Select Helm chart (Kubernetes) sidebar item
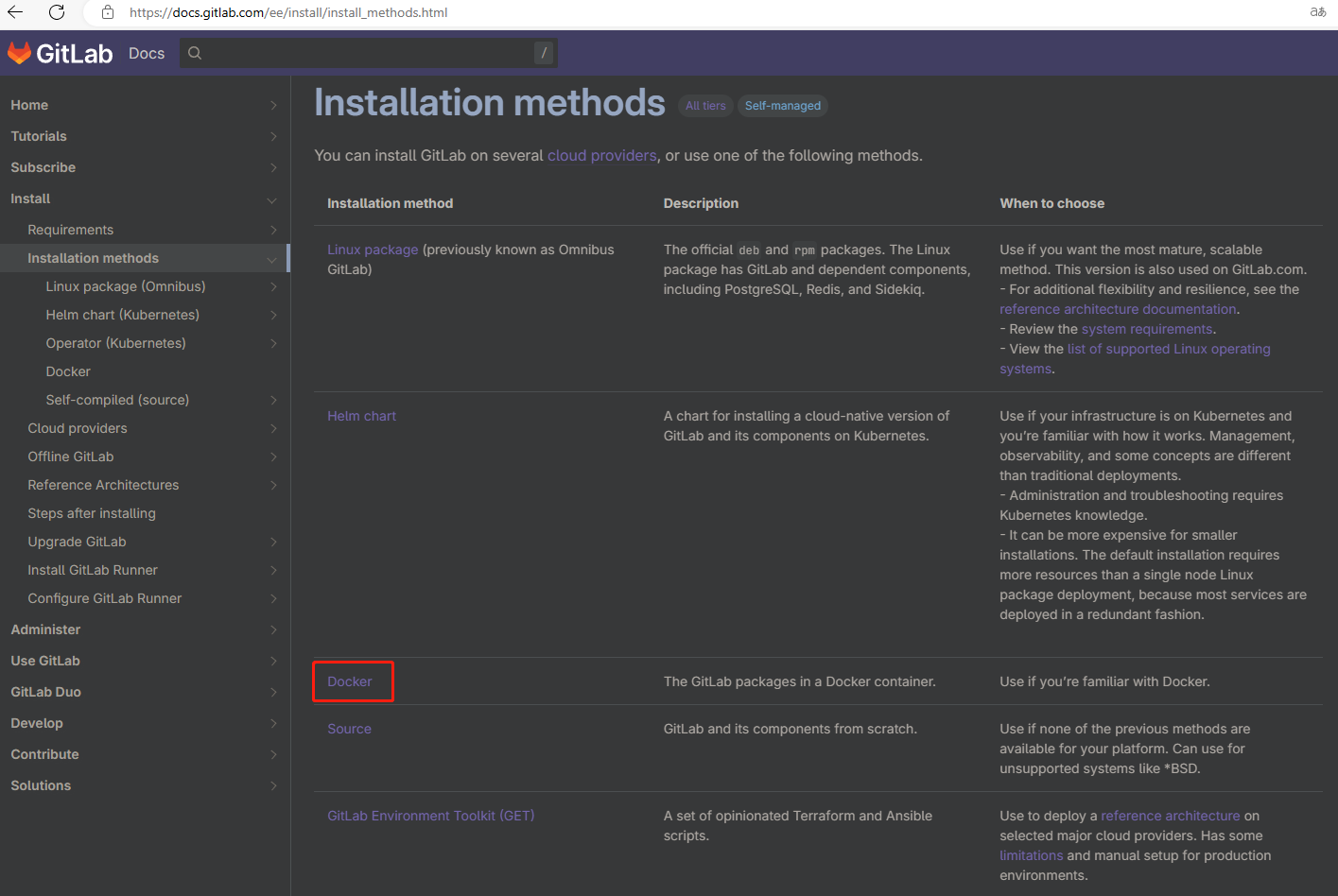The width and height of the screenshot is (1338, 896). [123, 315]
